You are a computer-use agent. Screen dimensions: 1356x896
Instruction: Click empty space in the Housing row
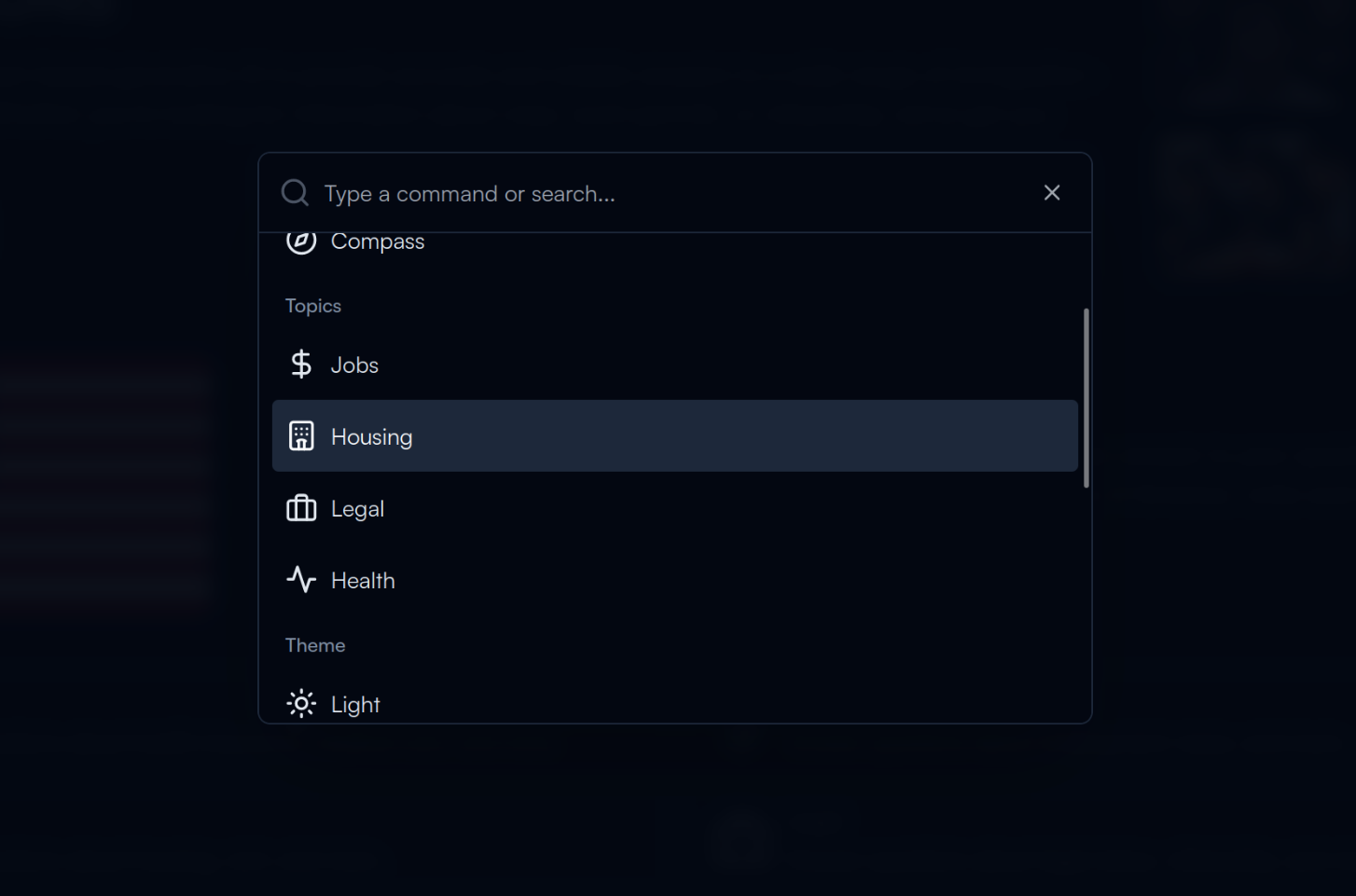[746, 436]
